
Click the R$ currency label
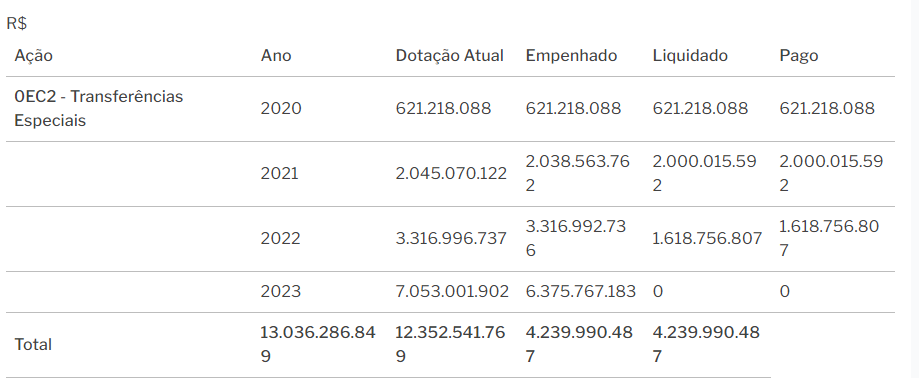[17, 23]
